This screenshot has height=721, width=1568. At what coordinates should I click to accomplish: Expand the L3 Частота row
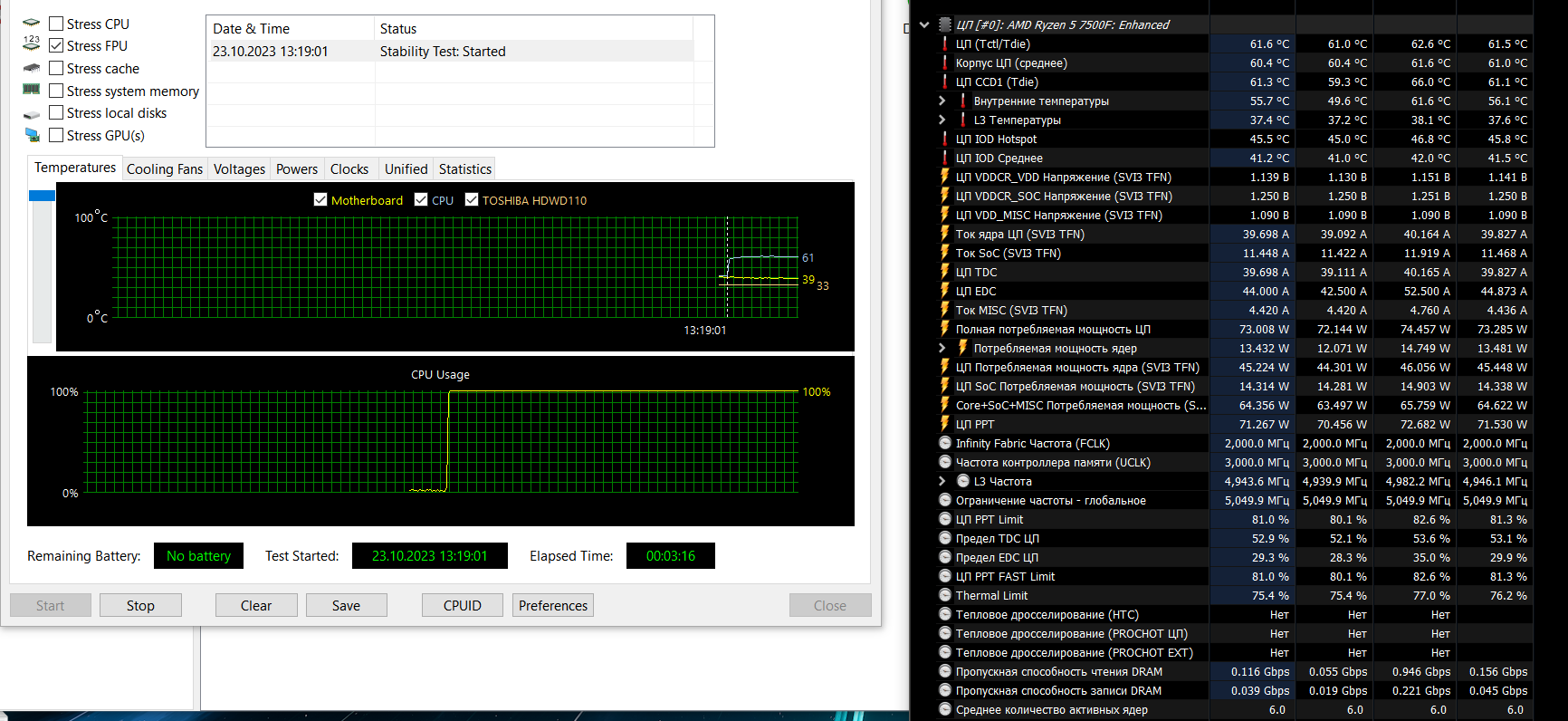pyautogui.click(x=942, y=481)
